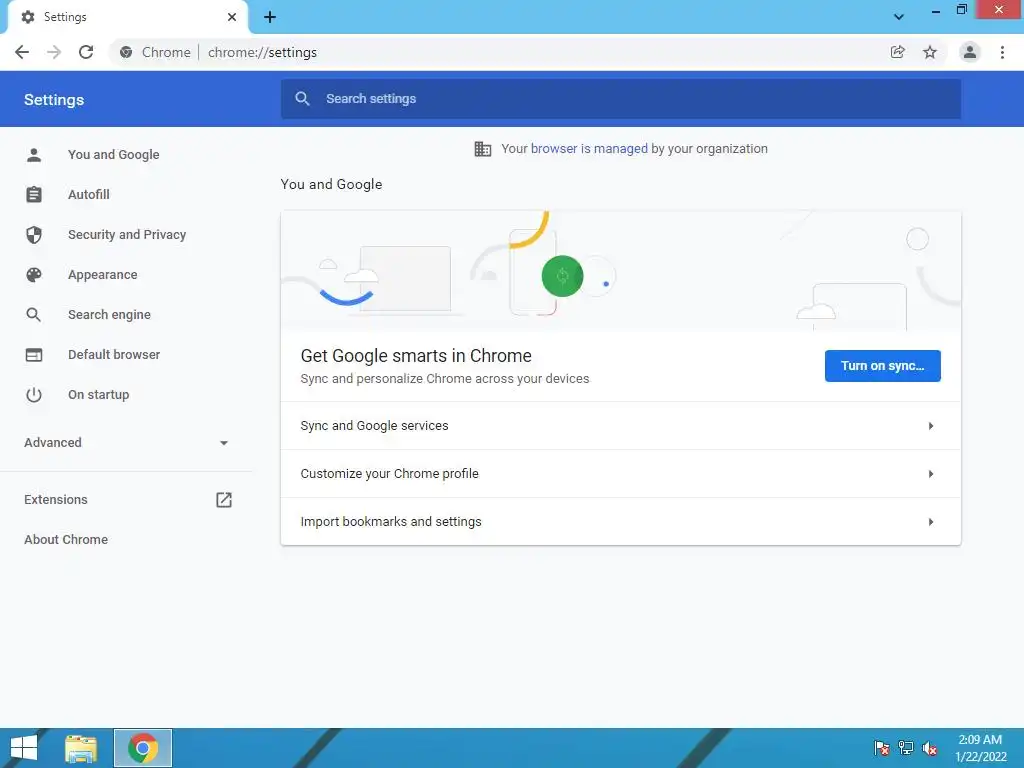1024x768 pixels.
Task: Click the Action Center flag tray icon
Action: (882, 748)
